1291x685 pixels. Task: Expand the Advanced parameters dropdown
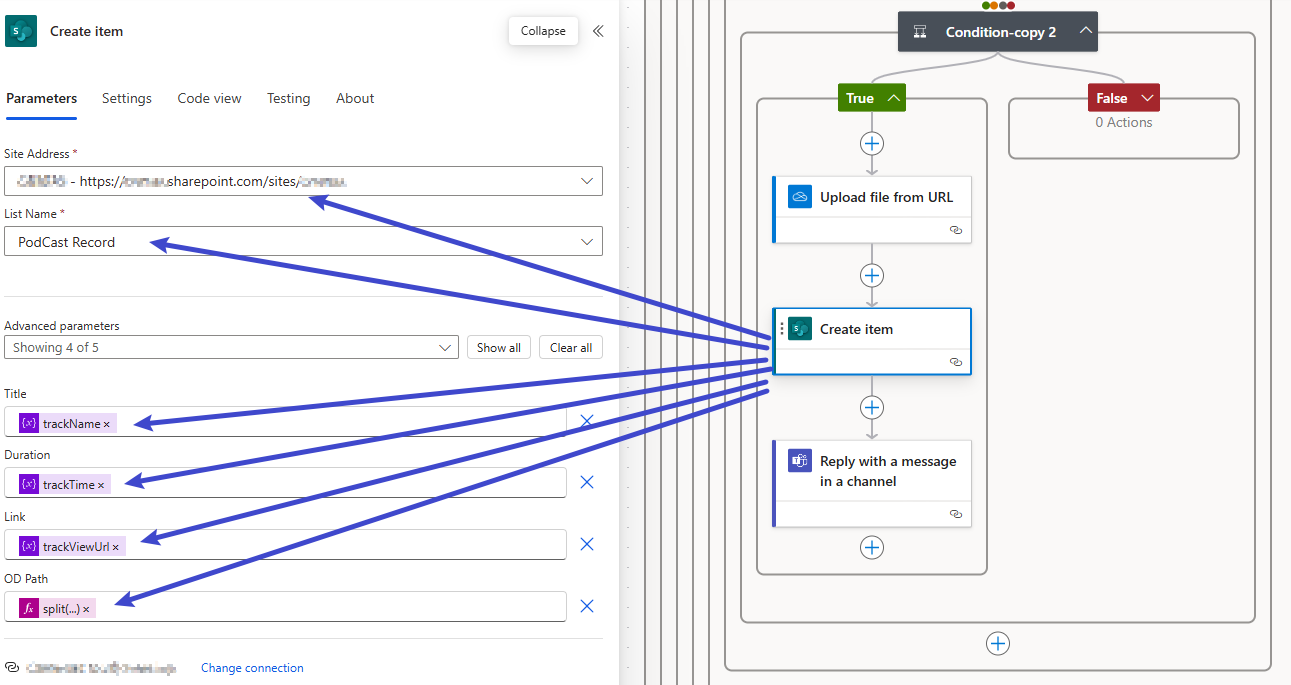pyautogui.click(x=445, y=348)
